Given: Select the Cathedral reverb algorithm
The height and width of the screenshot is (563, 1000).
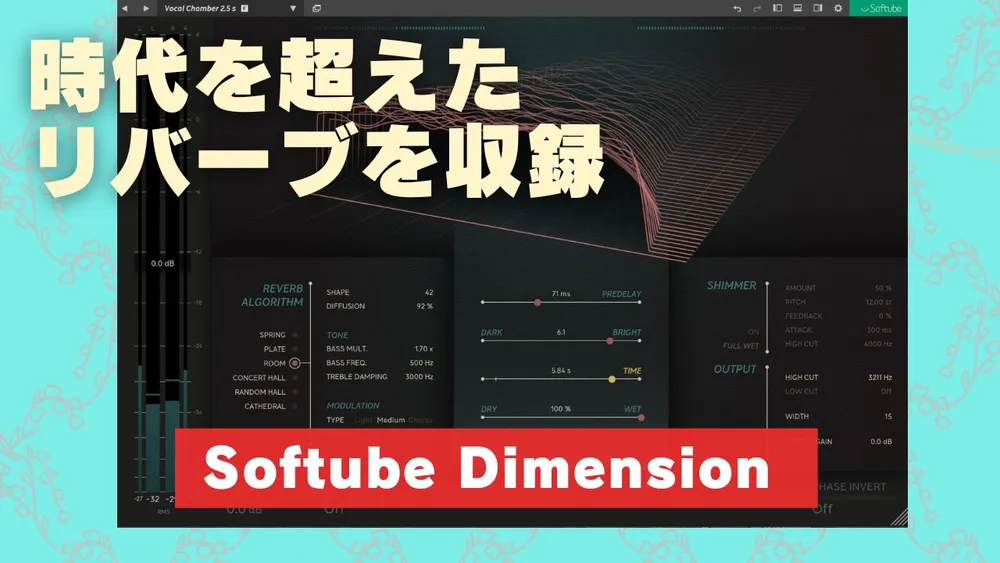Looking at the screenshot, I should click(x=294, y=406).
